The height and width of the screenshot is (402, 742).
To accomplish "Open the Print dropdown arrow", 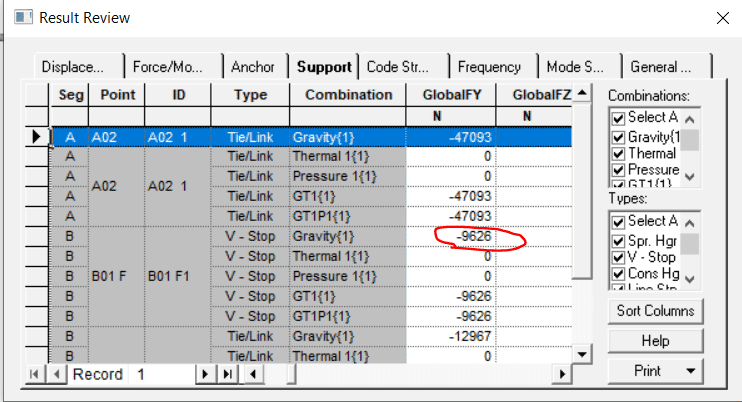I will 691,371.
